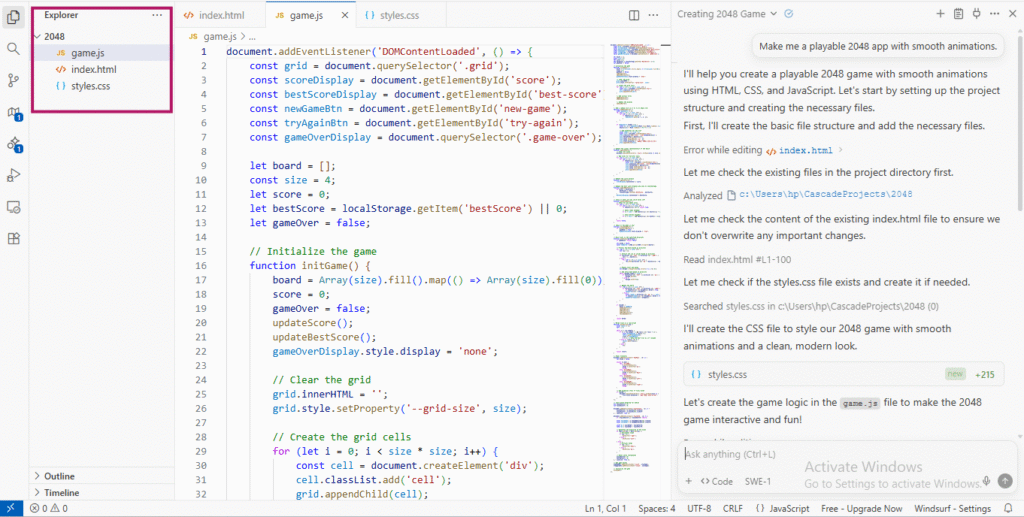Expand the Outline section

pyautogui.click(x=59, y=476)
